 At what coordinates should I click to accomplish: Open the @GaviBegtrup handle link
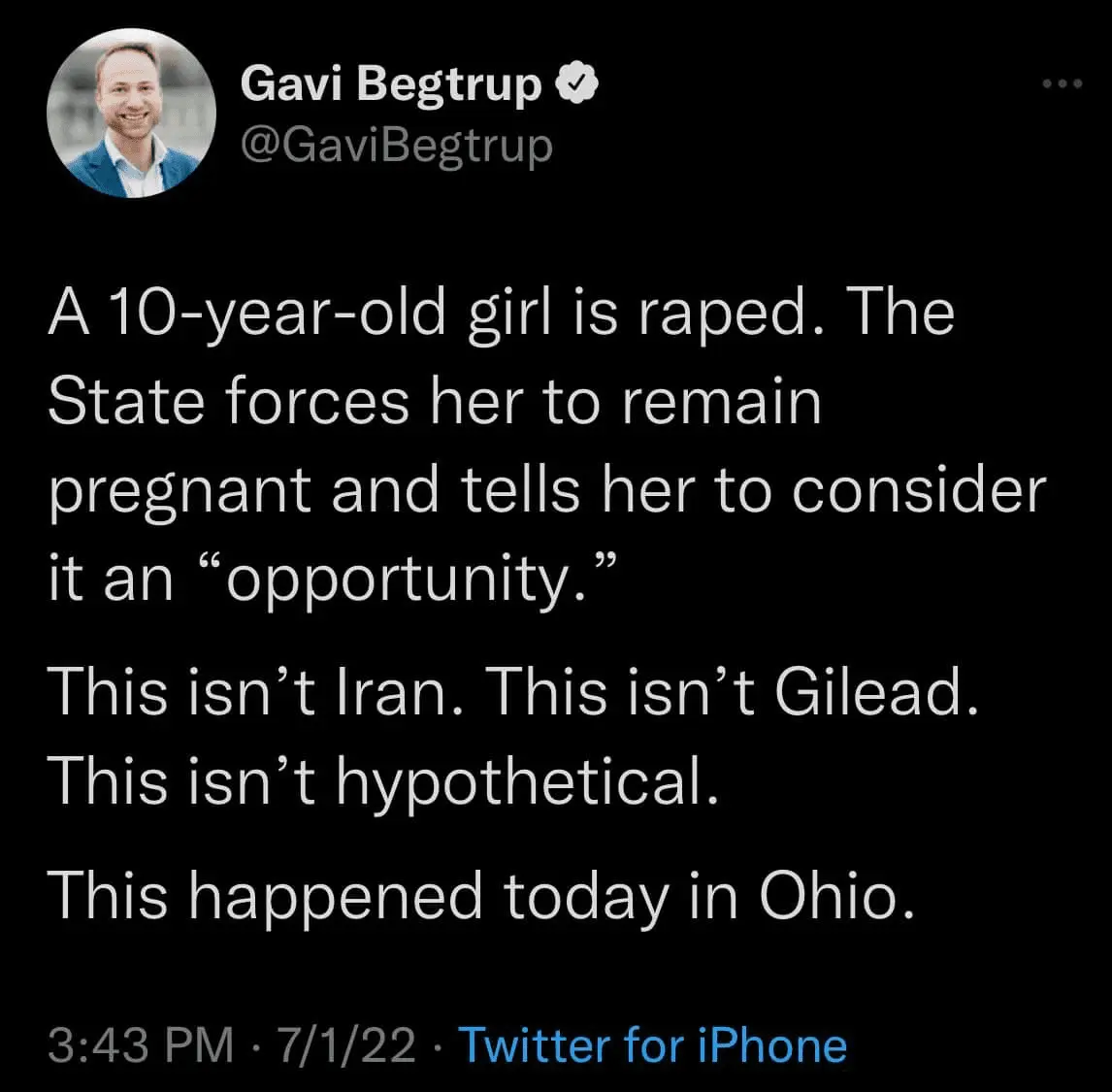396,146
